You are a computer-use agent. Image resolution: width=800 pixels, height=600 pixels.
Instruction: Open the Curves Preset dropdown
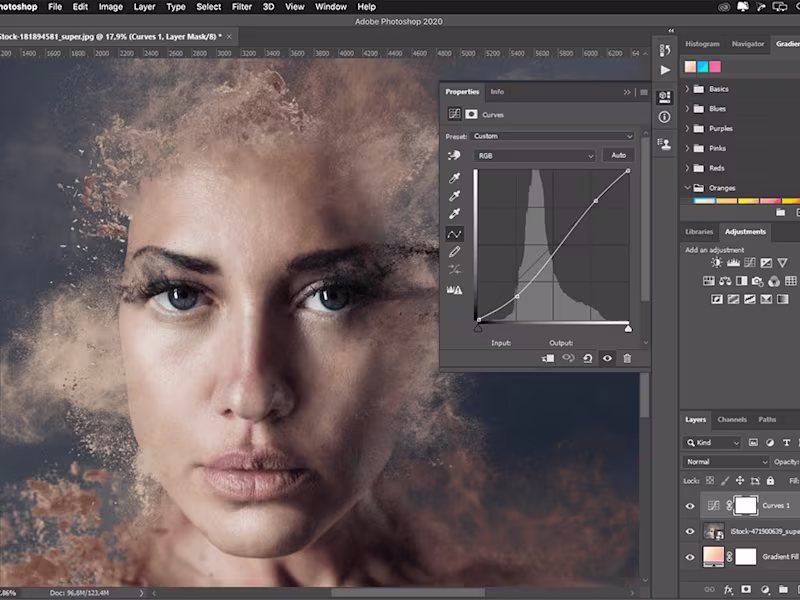(552, 136)
